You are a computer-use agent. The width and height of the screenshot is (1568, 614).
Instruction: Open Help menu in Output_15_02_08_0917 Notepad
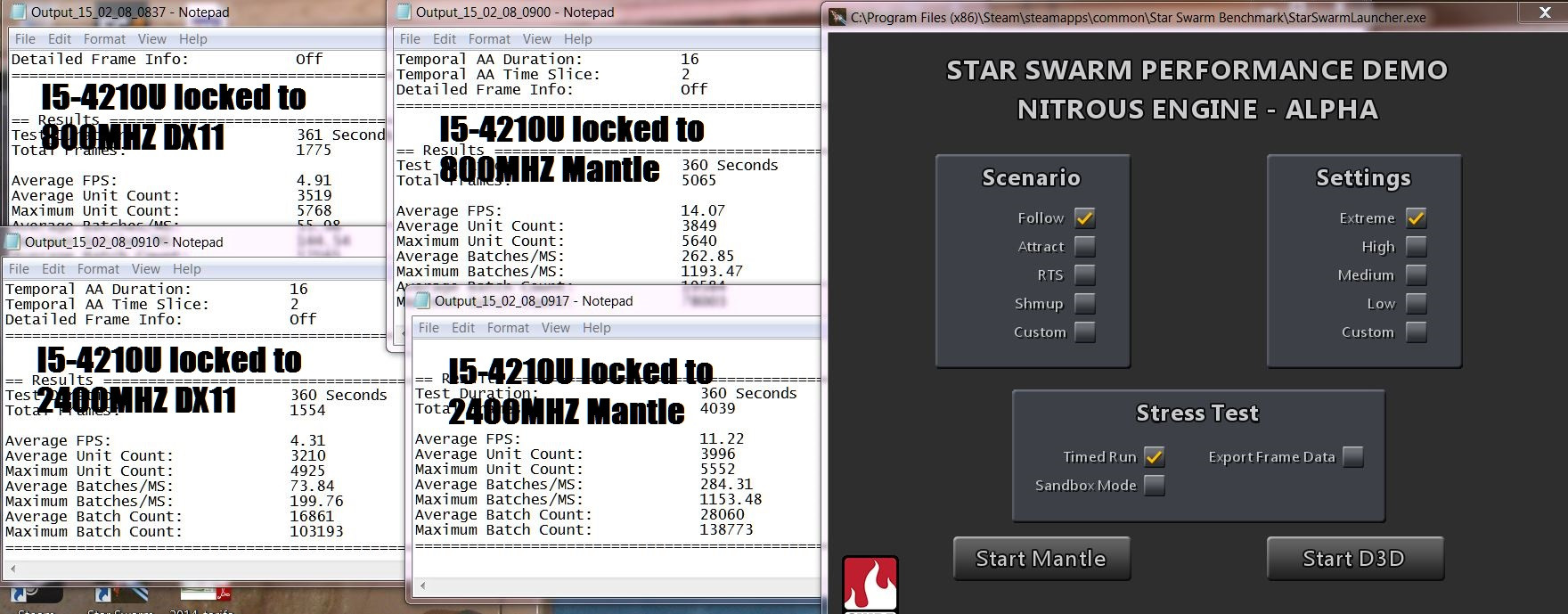coord(596,328)
